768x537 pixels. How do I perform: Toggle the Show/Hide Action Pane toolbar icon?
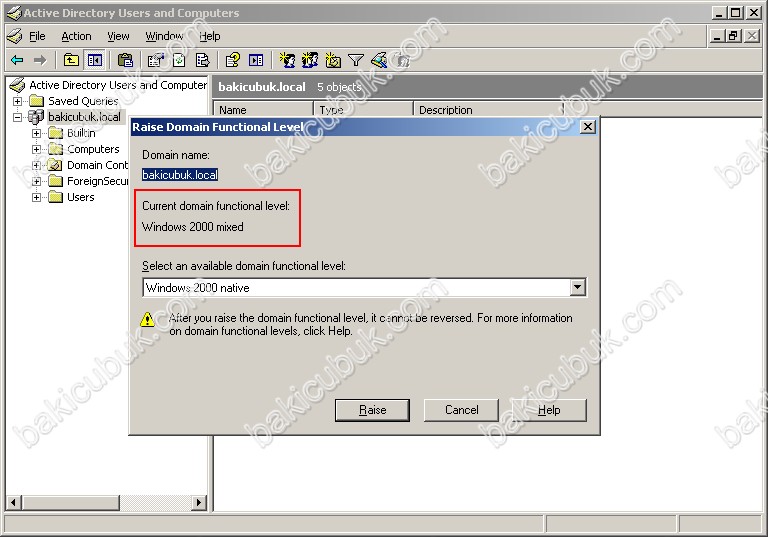256,60
